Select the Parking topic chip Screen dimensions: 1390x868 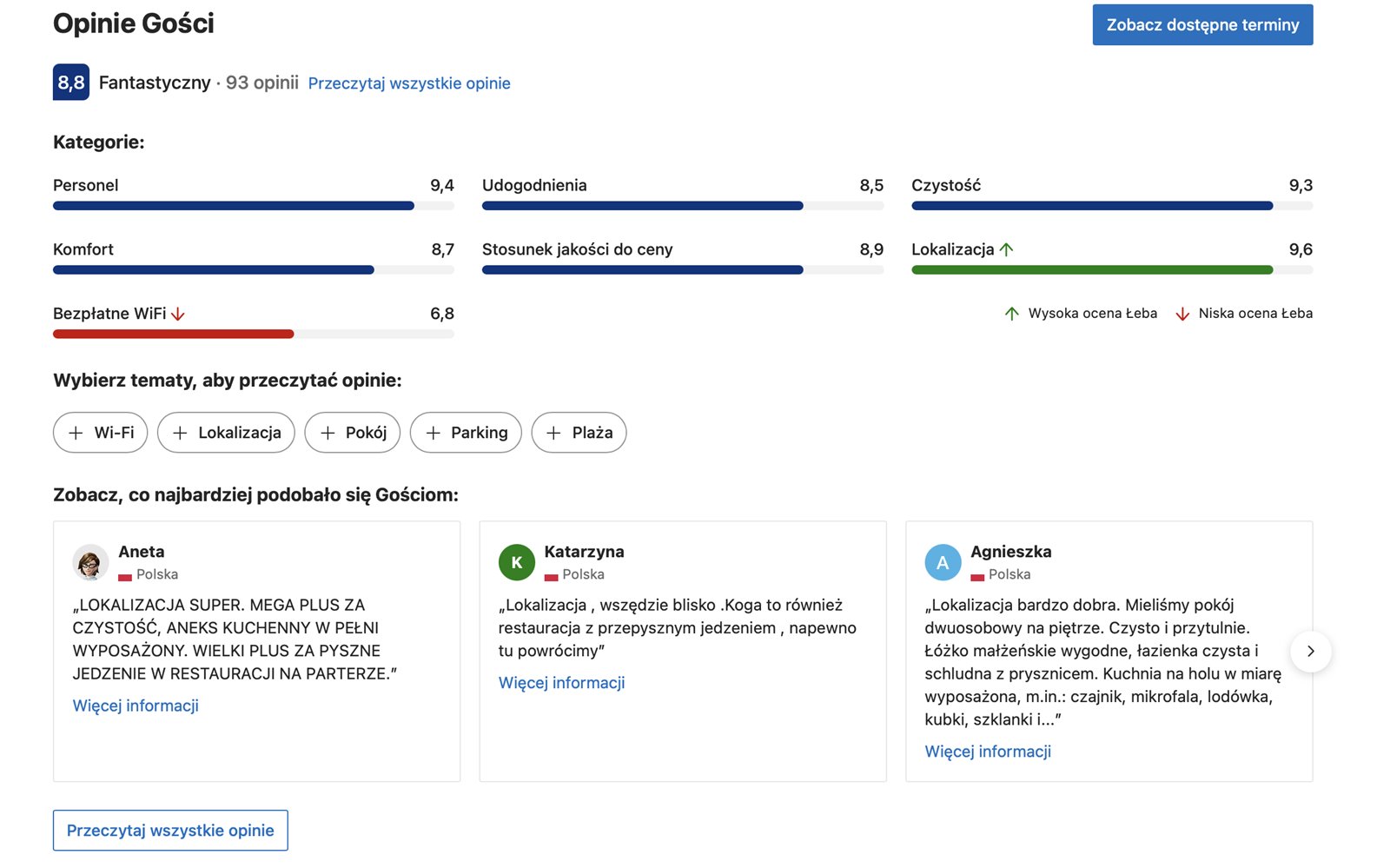(x=466, y=433)
